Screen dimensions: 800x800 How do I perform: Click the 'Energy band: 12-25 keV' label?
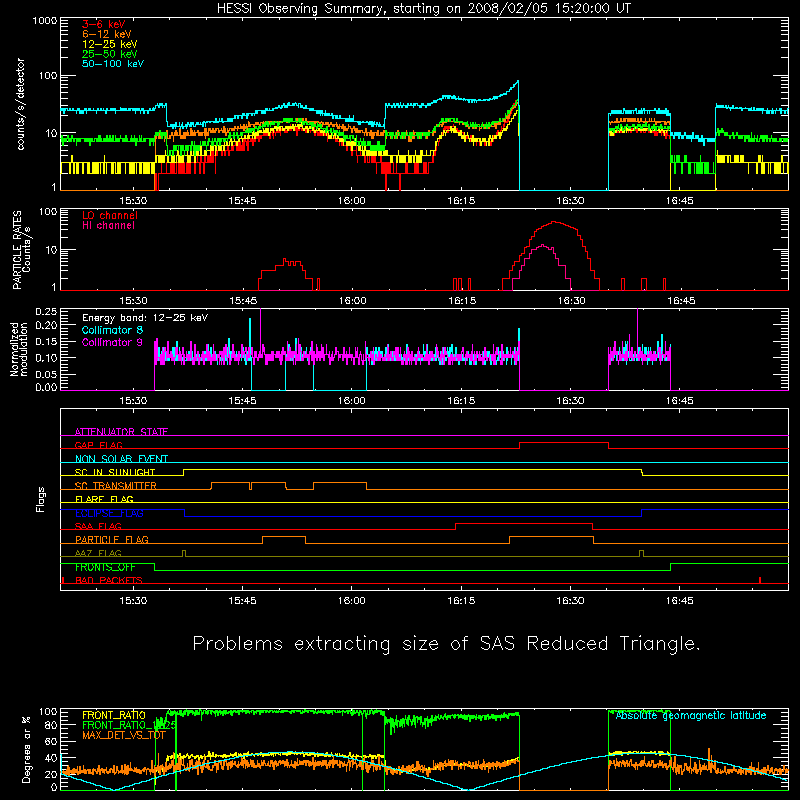(x=145, y=318)
